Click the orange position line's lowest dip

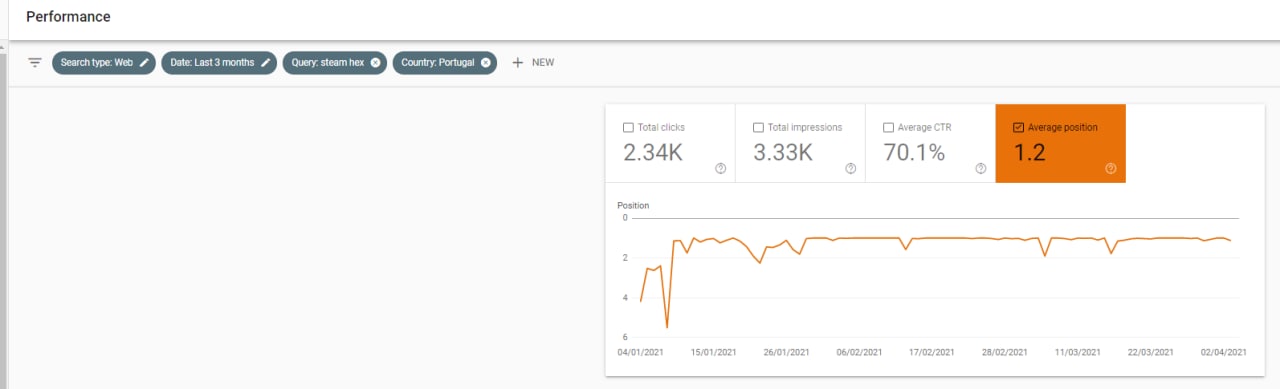tap(667, 327)
